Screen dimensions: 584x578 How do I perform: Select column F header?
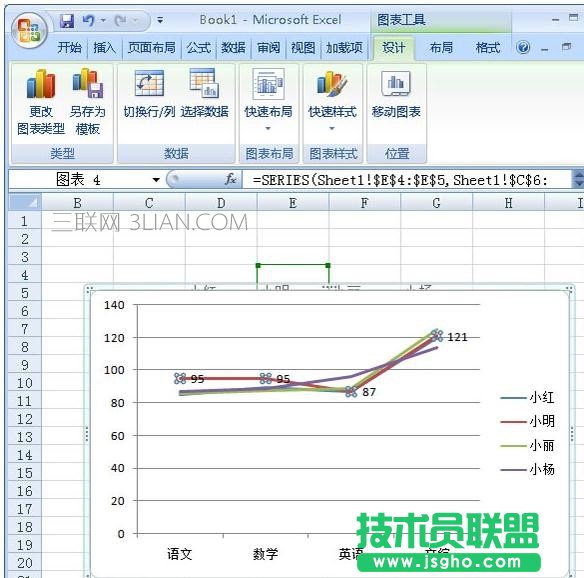[365, 203]
